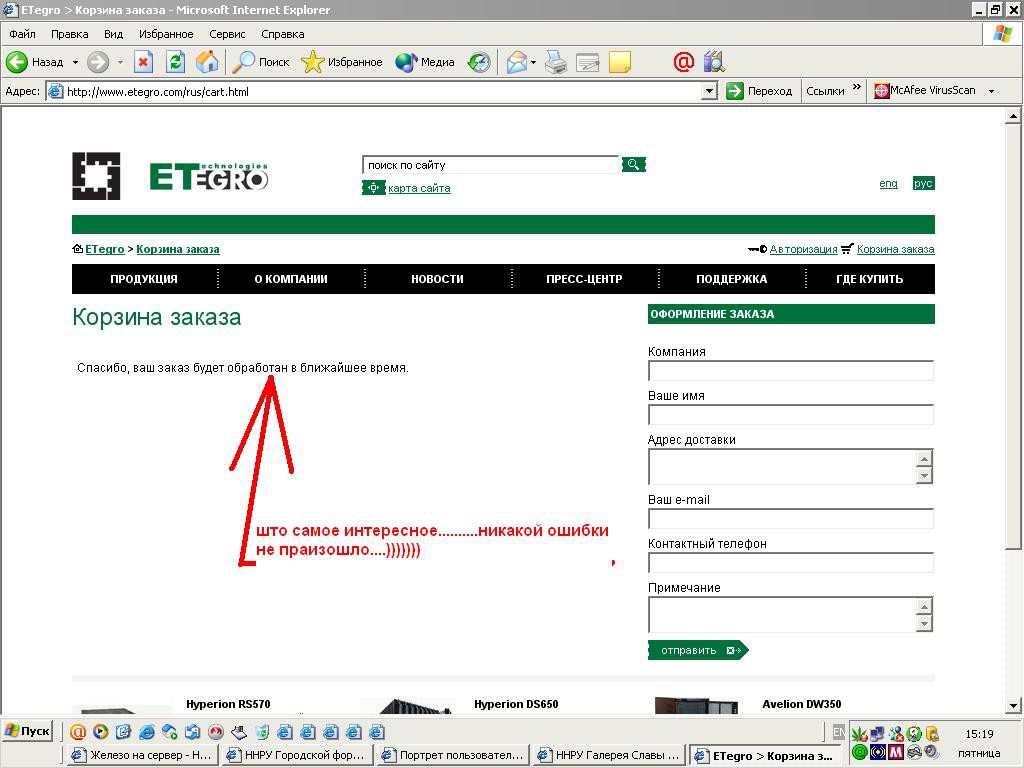The image size is (1024, 768).
Task: Open the Back button history dropdown arrow
Action: (75, 62)
